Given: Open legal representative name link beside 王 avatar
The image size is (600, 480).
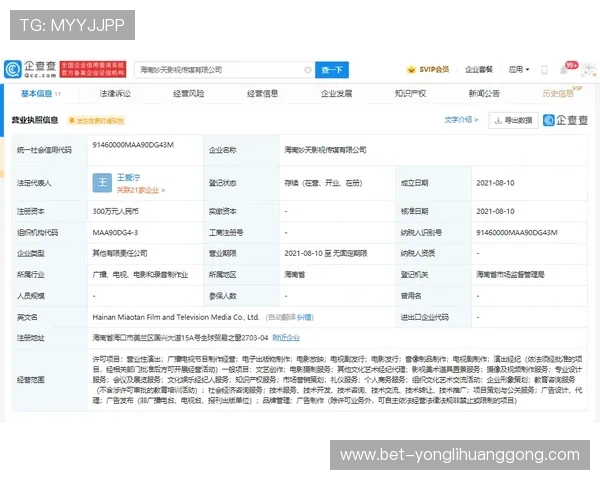Looking at the screenshot, I should point(128,178).
